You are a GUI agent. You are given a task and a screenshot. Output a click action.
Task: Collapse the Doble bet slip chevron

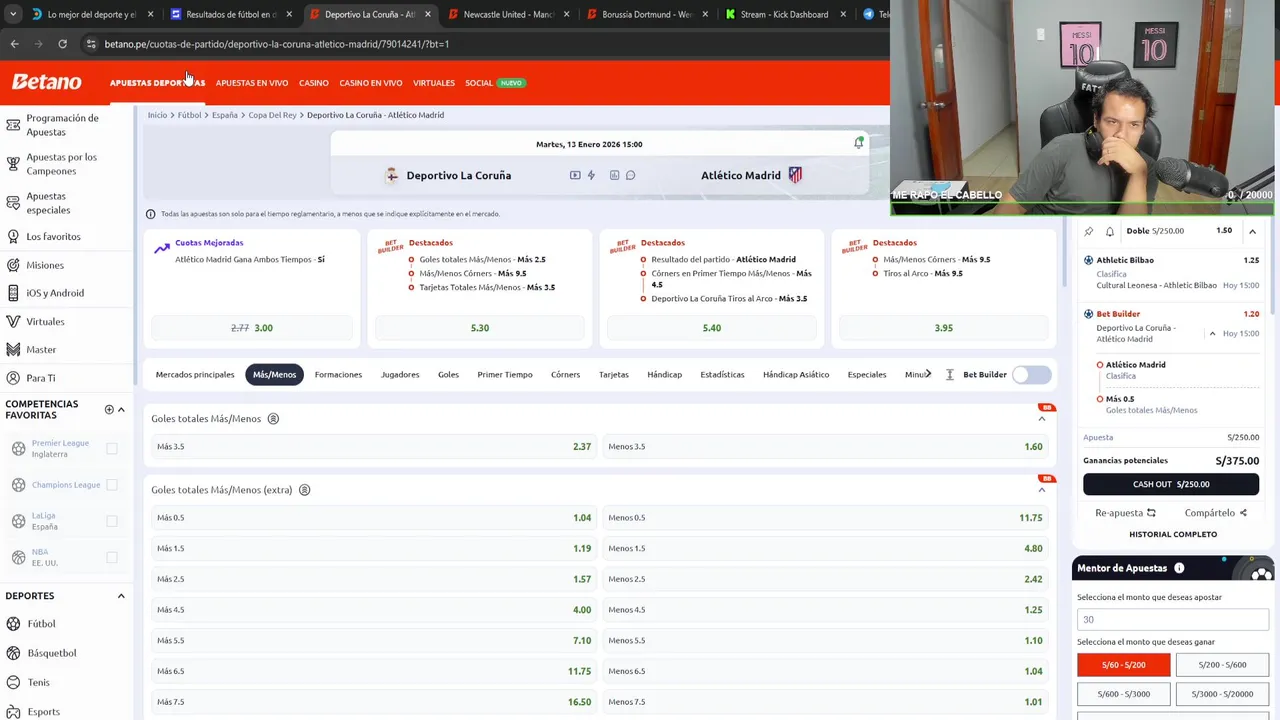pyautogui.click(x=1252, y=231)
